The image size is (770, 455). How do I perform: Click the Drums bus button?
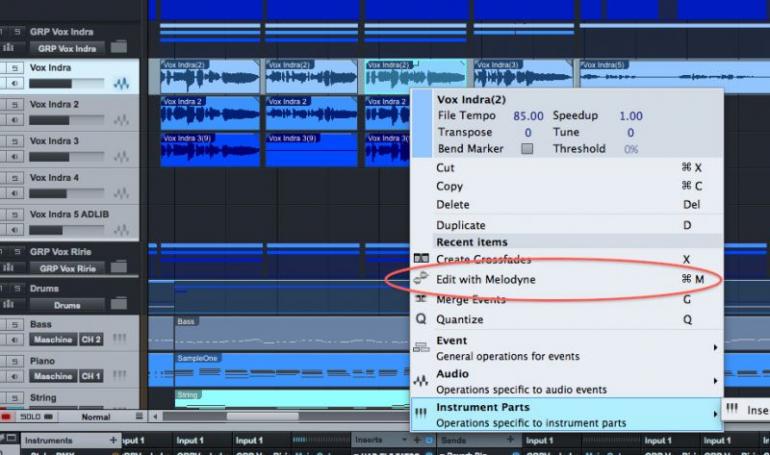(67, 305)
